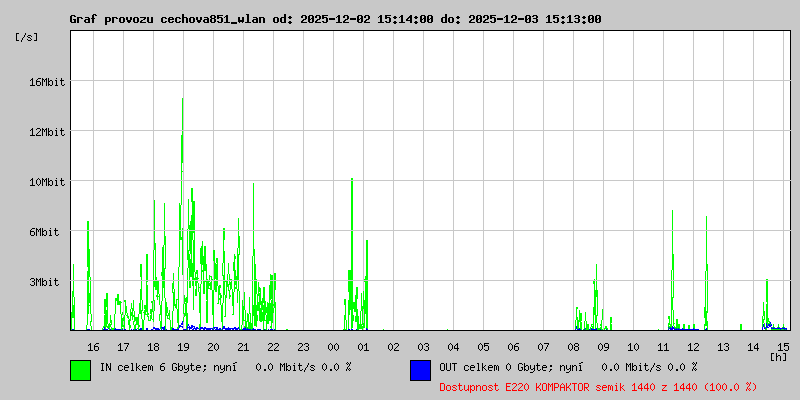The width and height of the screenshot is (800, 400).
Task: Click the hour label '04' on time axis
Action: (x=454, y=347)
